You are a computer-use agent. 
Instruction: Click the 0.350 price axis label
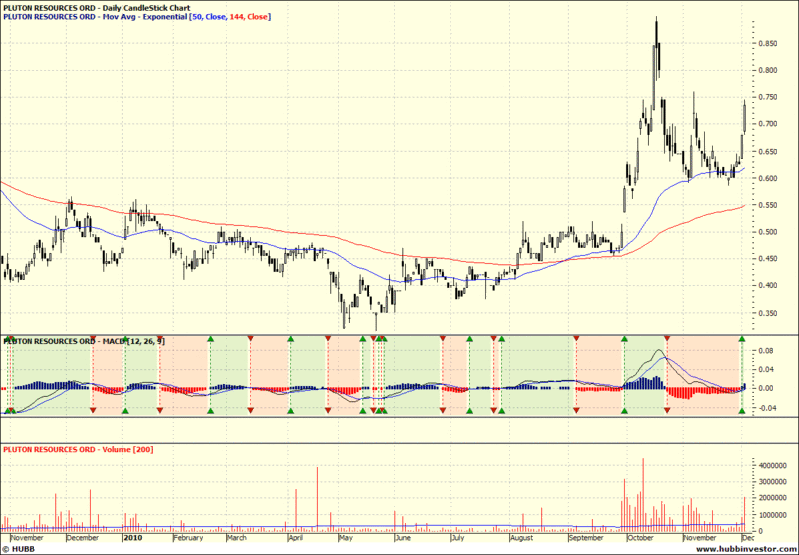(767, 313)
